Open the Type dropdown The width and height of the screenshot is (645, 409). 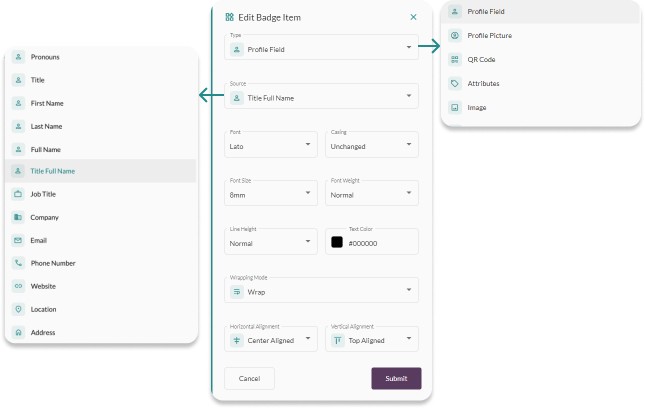pos(321,47)
